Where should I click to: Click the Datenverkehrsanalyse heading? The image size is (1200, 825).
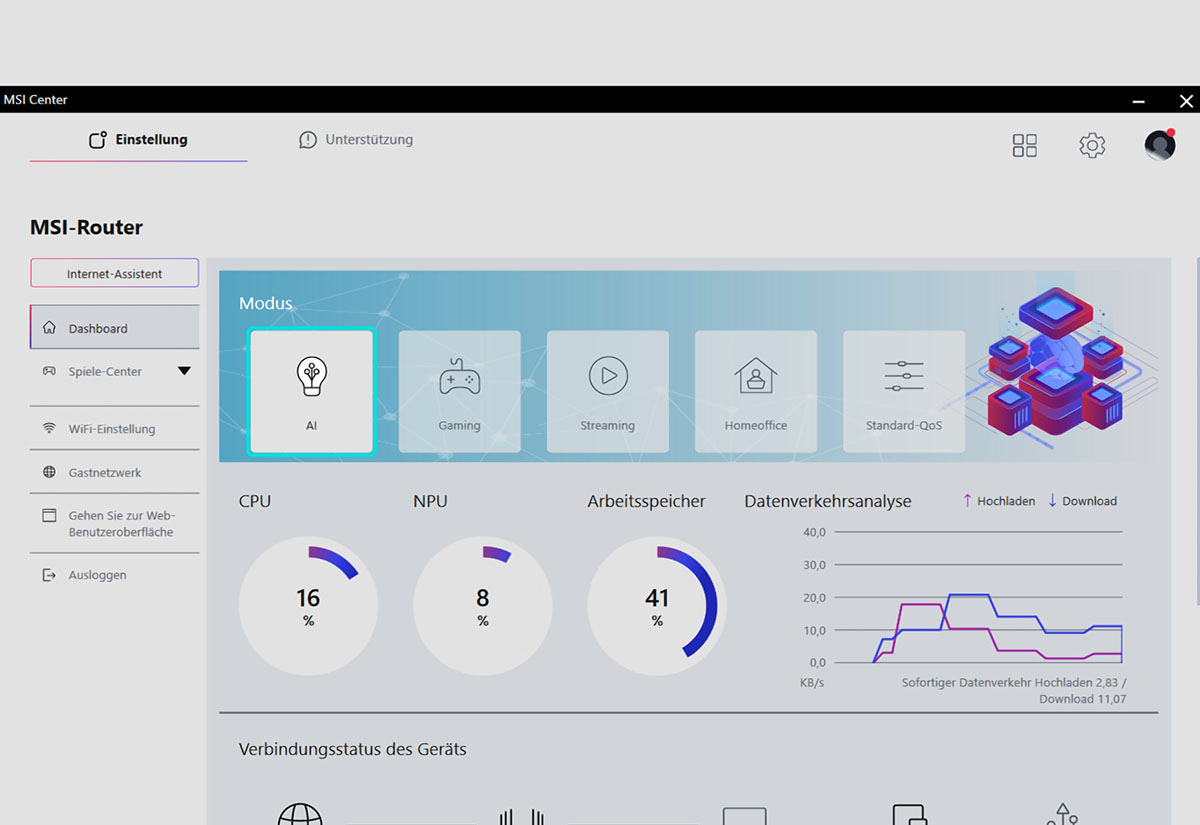click(x=828, y=502)
